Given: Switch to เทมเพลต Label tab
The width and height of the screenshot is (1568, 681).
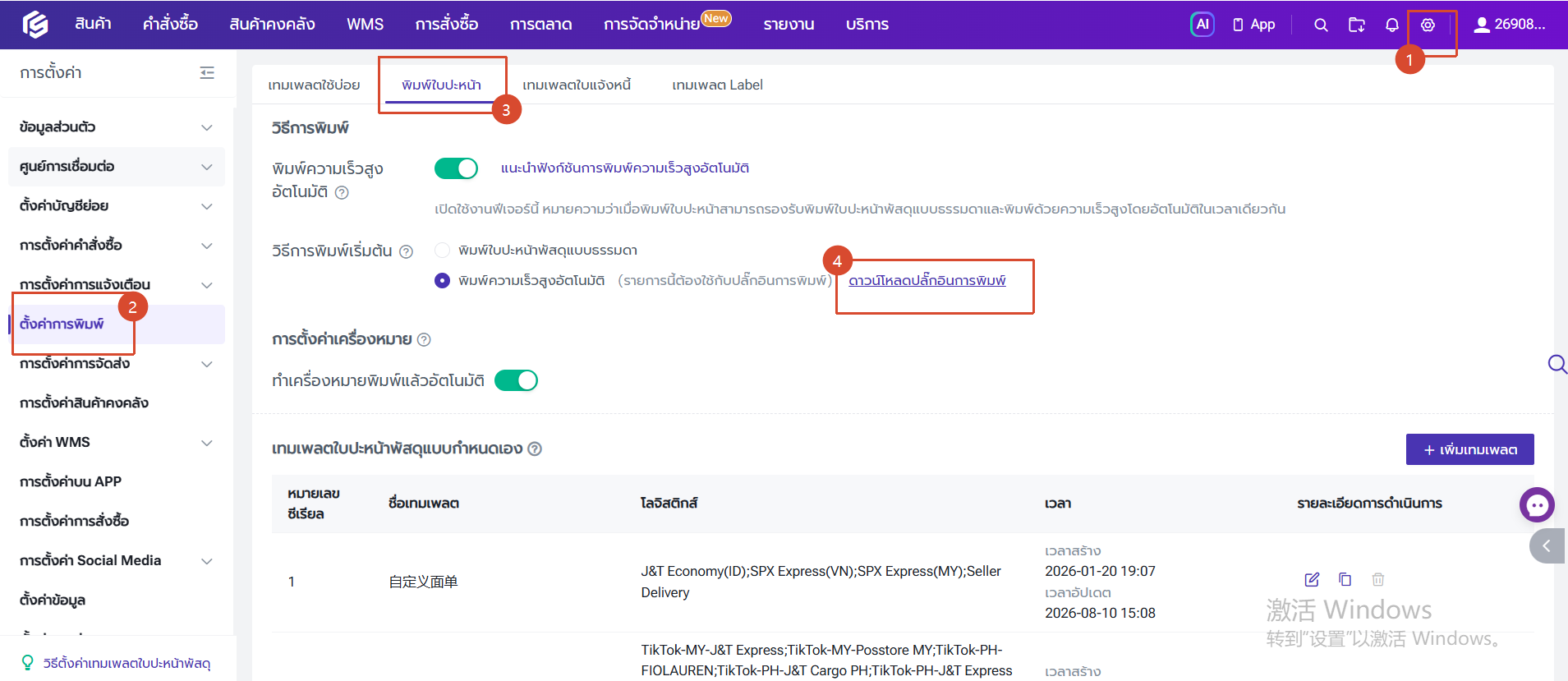Looking at the screenshot, I should [717, 85].
